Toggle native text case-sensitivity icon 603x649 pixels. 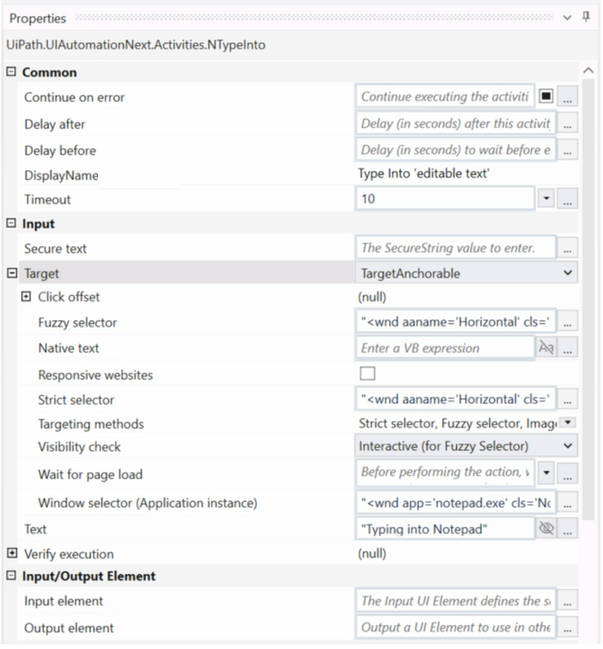[x=546, y=348]
